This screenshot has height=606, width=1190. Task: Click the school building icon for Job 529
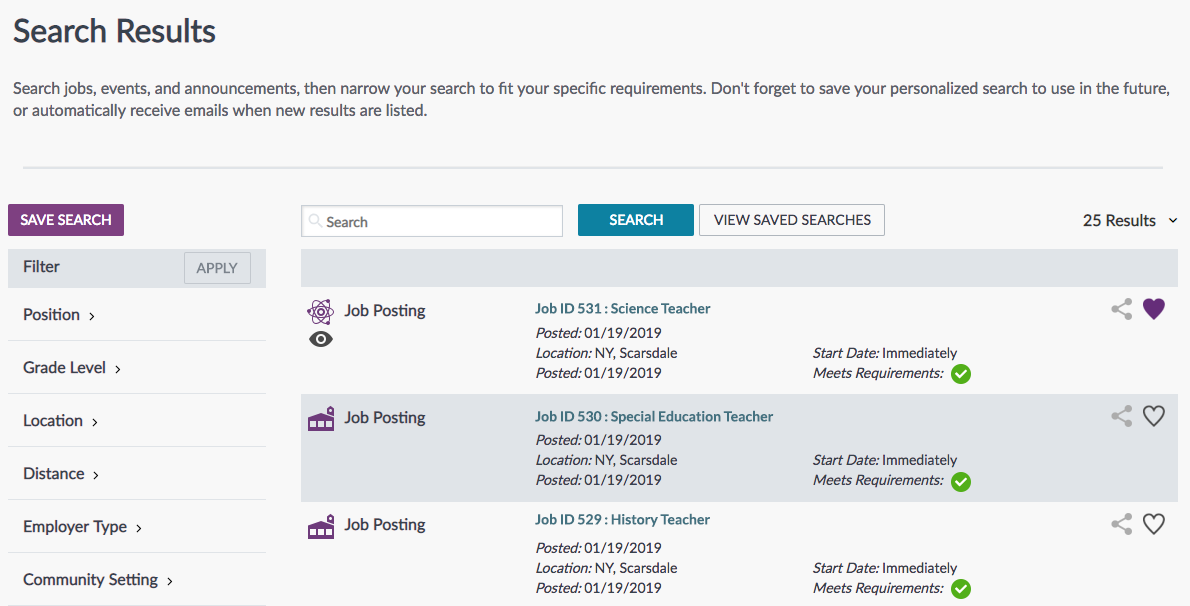tap(320, 525)
